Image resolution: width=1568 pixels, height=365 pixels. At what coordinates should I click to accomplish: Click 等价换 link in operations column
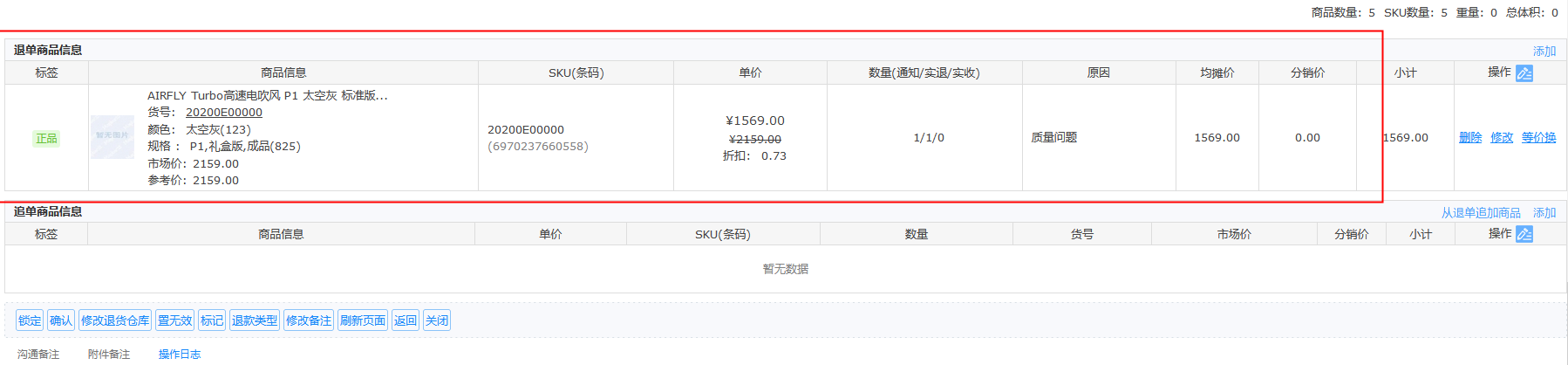point(1538,137)
